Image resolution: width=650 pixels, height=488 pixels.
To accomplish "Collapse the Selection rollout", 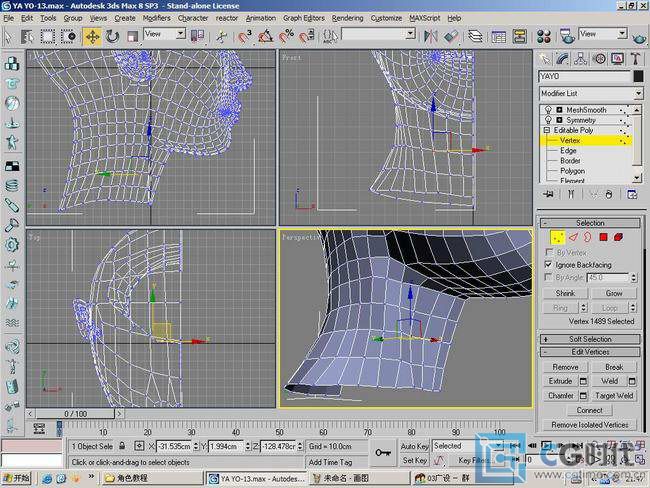I will [590, 223].
